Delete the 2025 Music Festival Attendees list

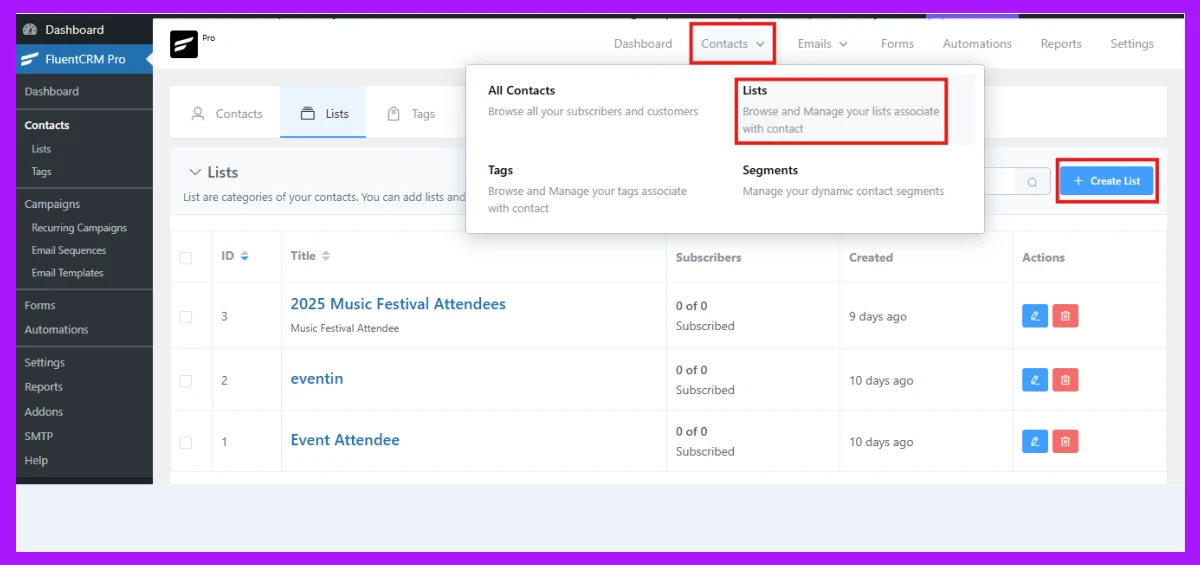pos(1065,316)
